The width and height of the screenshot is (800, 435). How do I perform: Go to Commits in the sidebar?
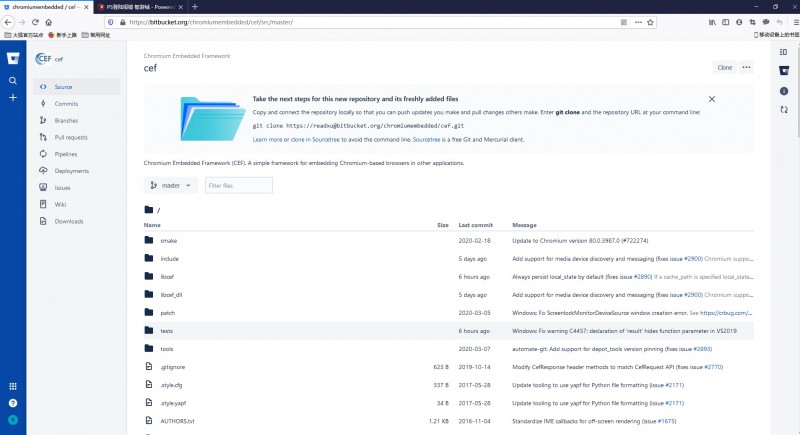[x=66, y=103]
